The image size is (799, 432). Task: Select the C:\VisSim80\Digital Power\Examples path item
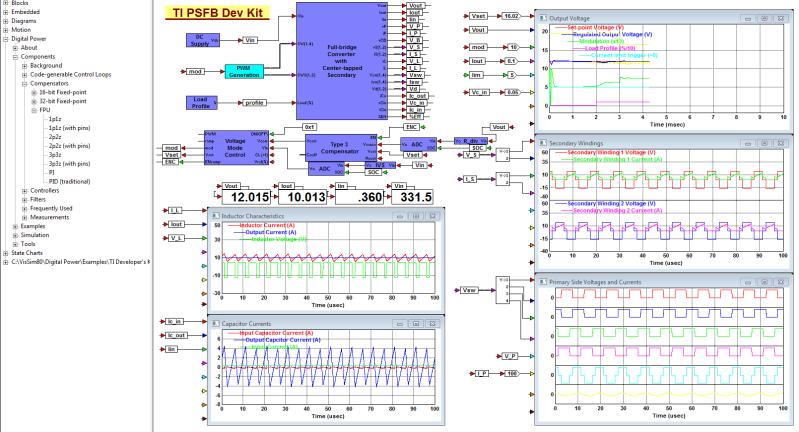[x=81, y=262]
